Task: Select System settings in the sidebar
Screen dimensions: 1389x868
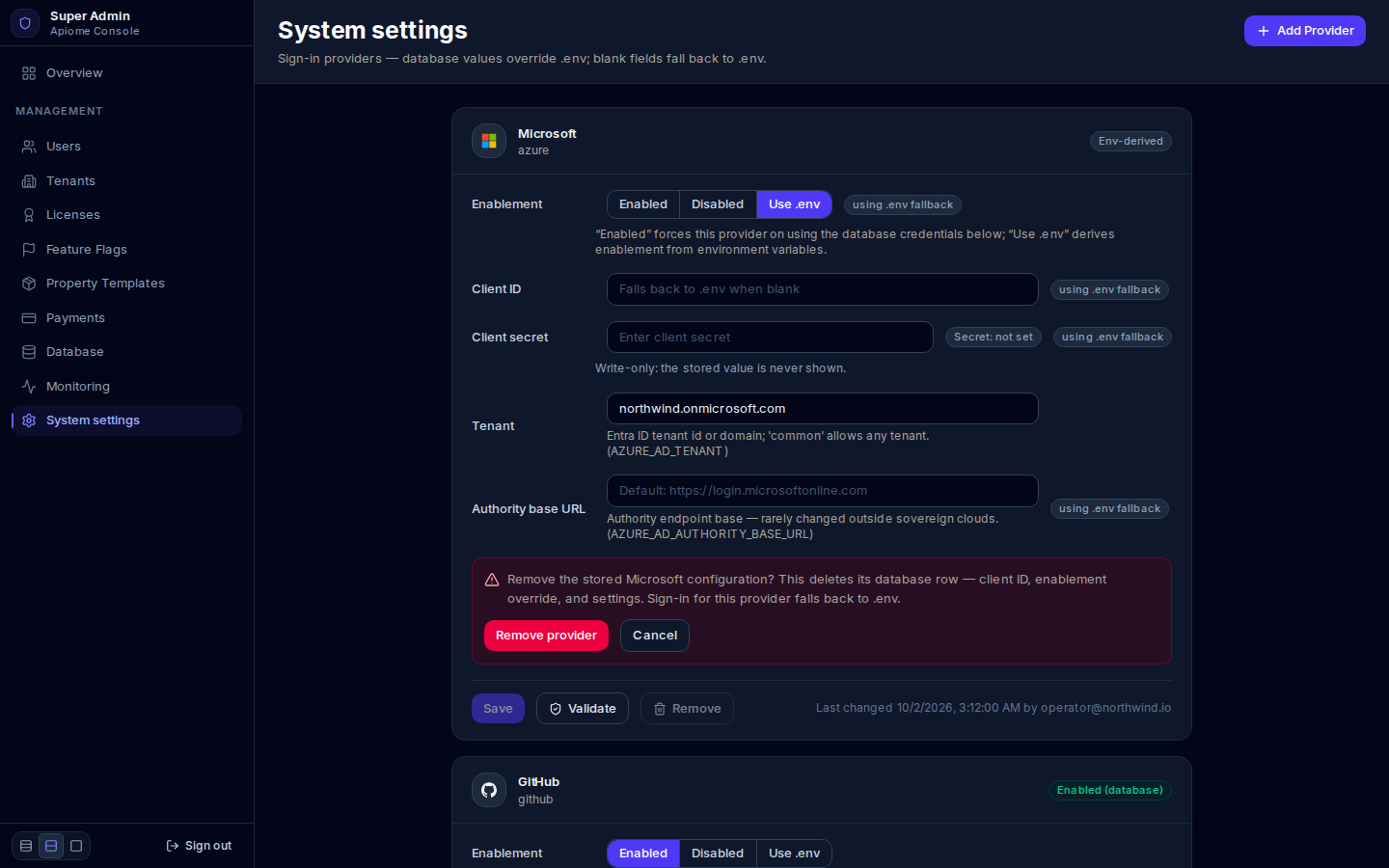Action: (126, 420)
